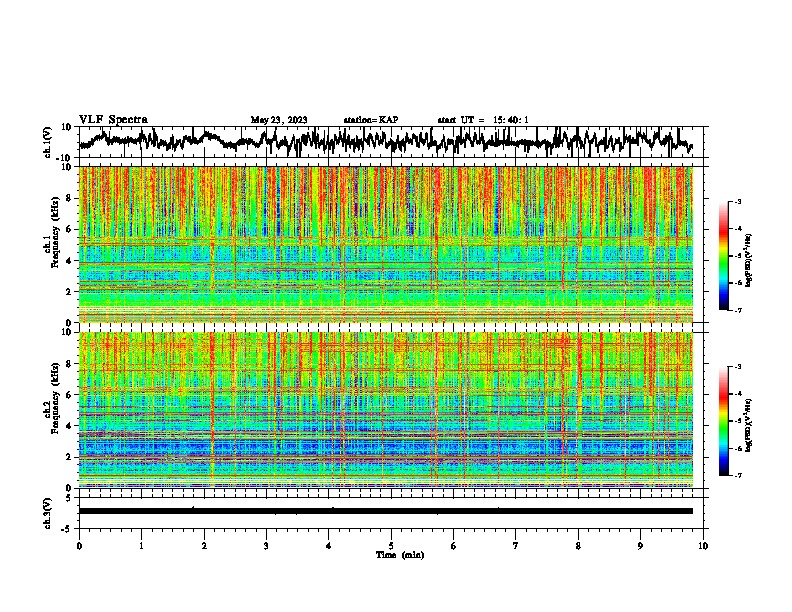Screen dimensions: 792x612
Task: Click the "6" kHz tick of ch.1 spectrogram
Action: 69,229
